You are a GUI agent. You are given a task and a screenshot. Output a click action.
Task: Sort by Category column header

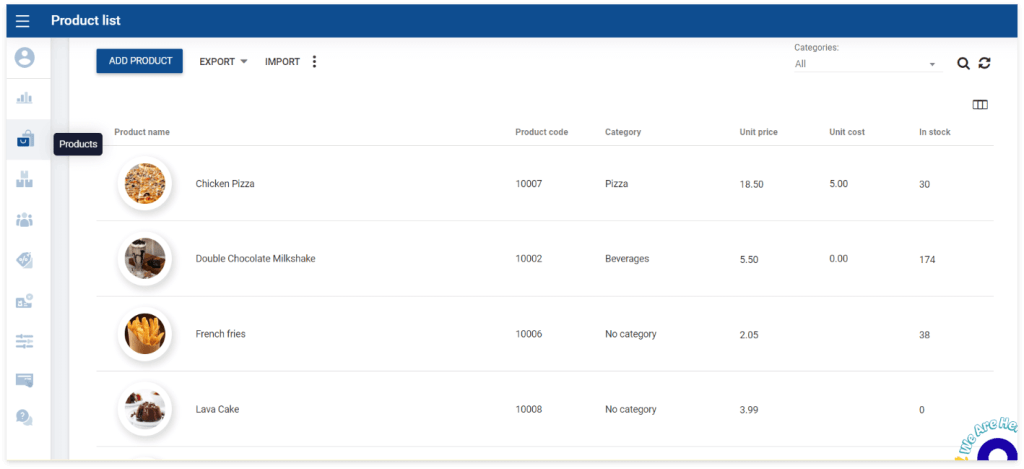coord(623,132)
